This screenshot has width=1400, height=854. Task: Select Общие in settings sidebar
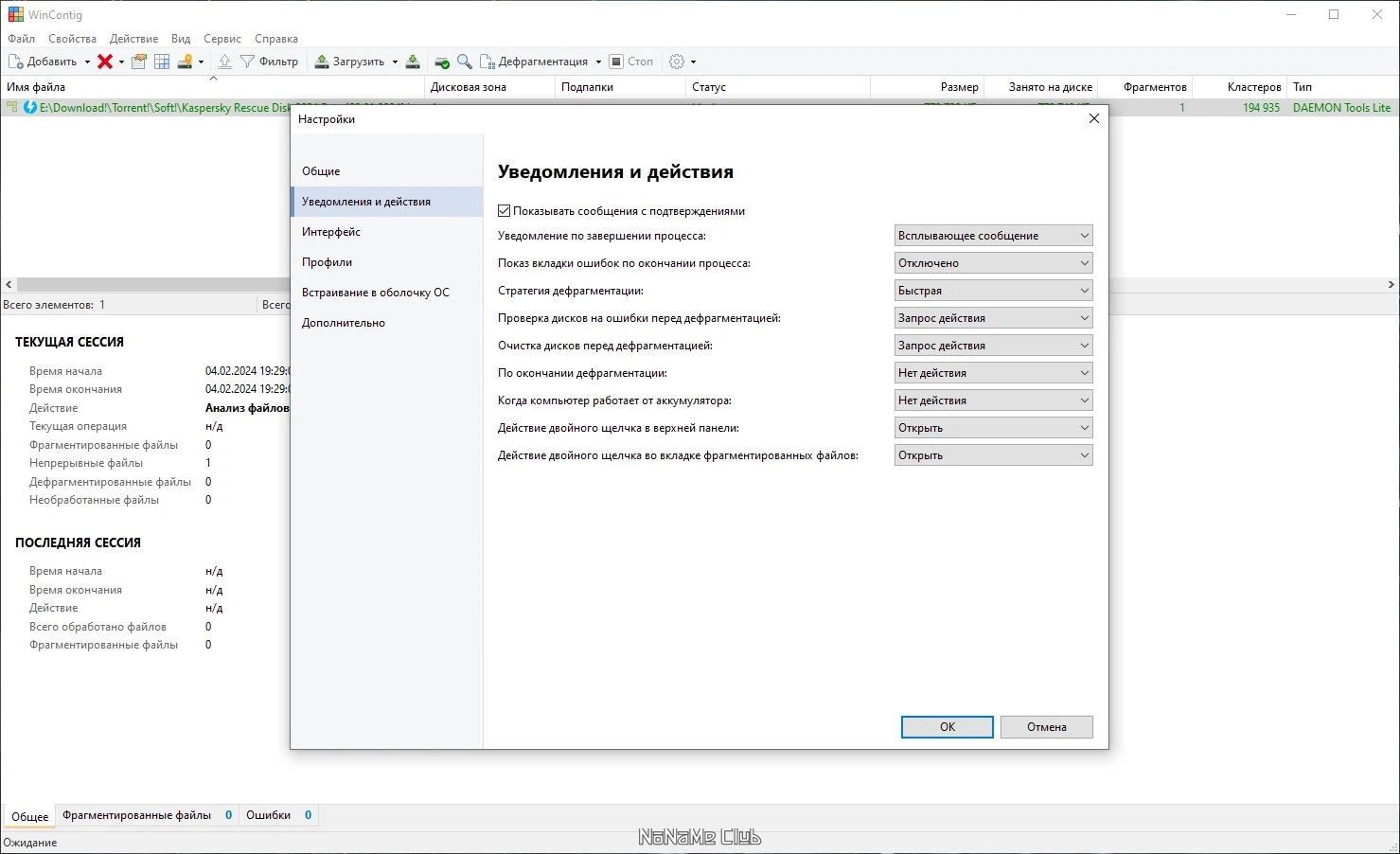point(387,171)
